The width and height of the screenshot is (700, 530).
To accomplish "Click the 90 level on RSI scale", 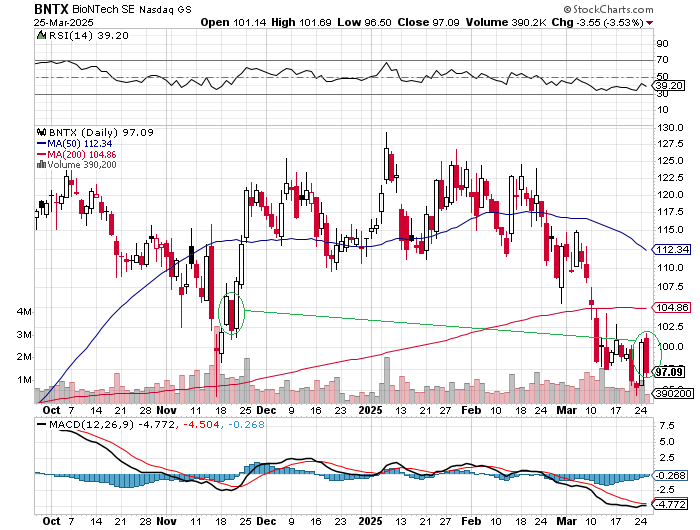I will coord(662,43).
